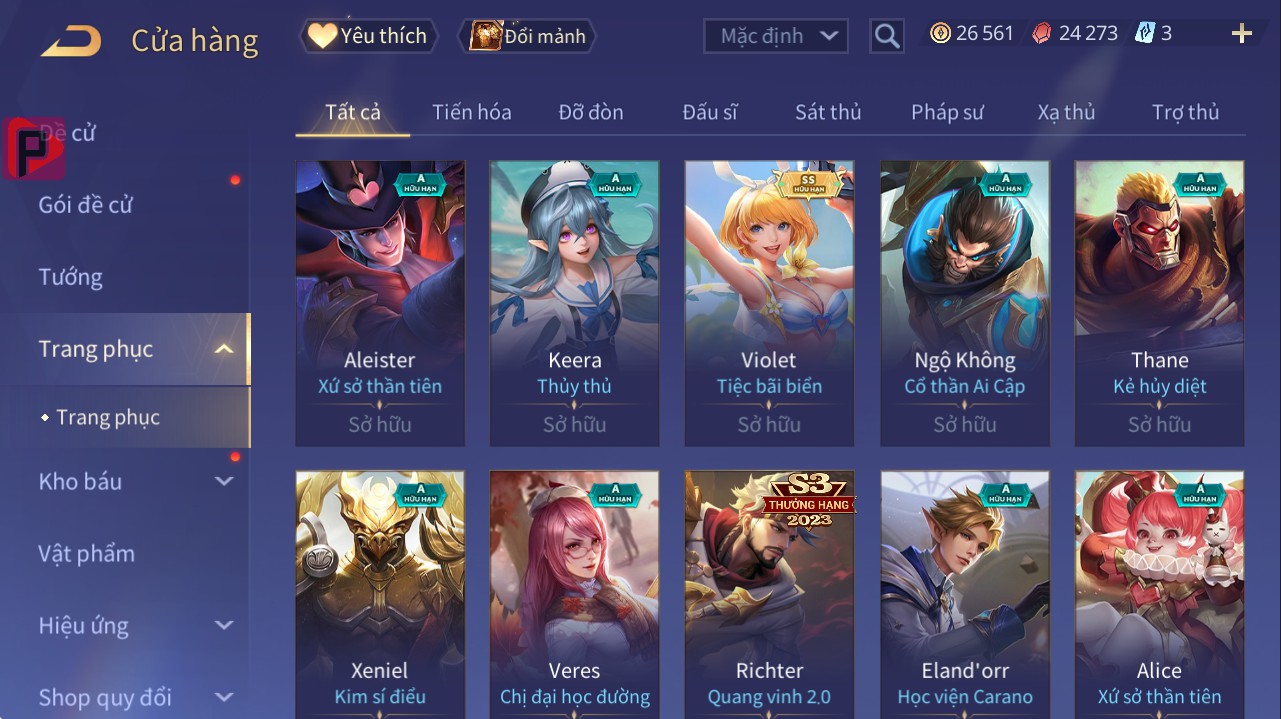Open search with magnifying glass icon
This screenshot has width=1281, height=719.
pyautogui.click(x=886, y=36)
